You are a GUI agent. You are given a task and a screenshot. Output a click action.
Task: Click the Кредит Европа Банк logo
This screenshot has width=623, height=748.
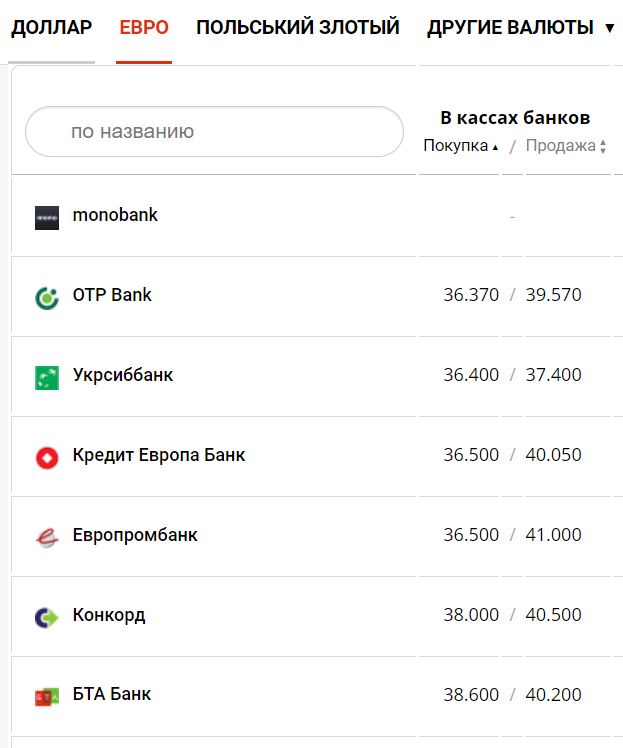(47, 457)
